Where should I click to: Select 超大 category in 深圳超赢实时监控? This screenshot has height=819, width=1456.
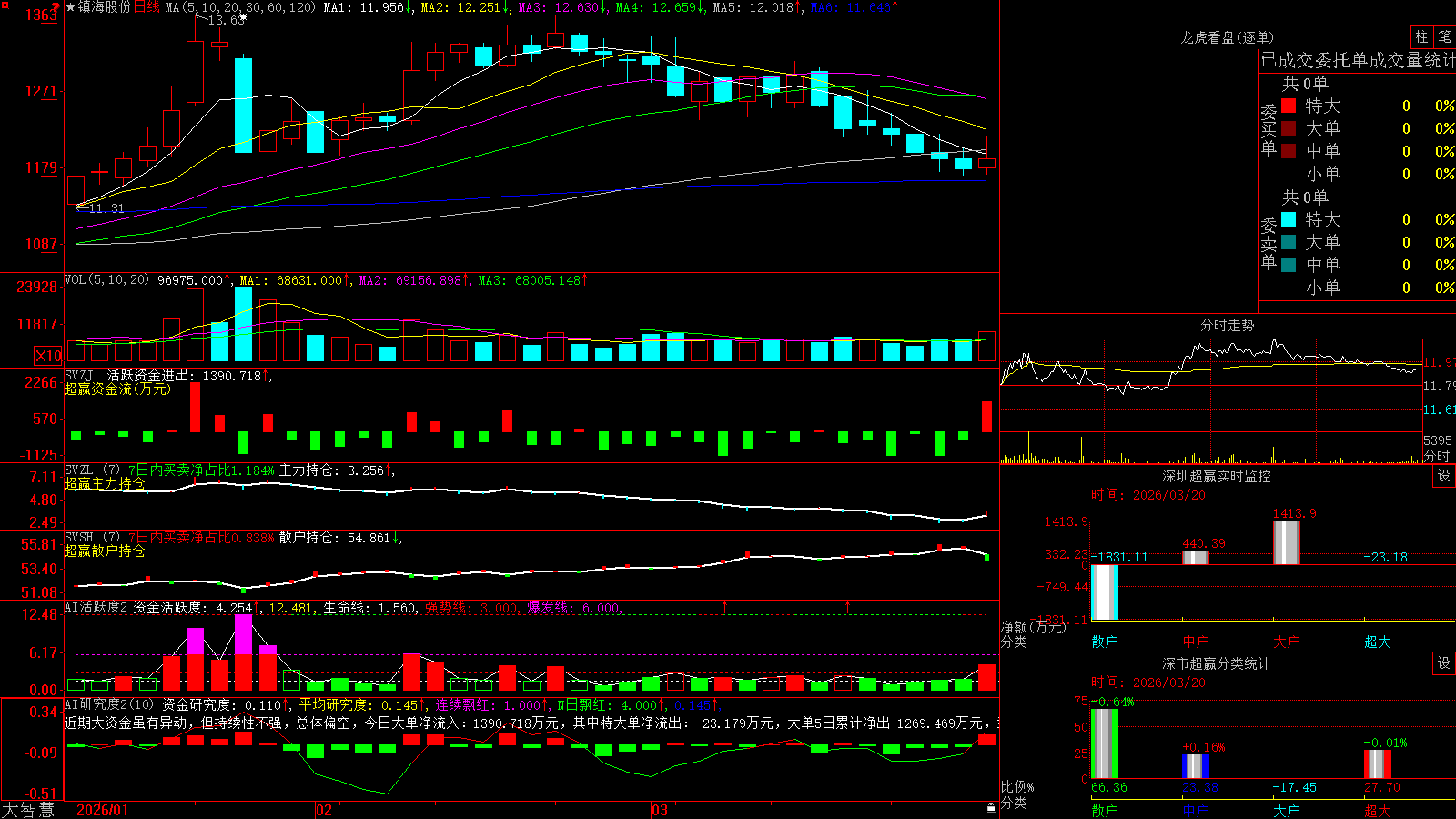tap(1378, 642)
